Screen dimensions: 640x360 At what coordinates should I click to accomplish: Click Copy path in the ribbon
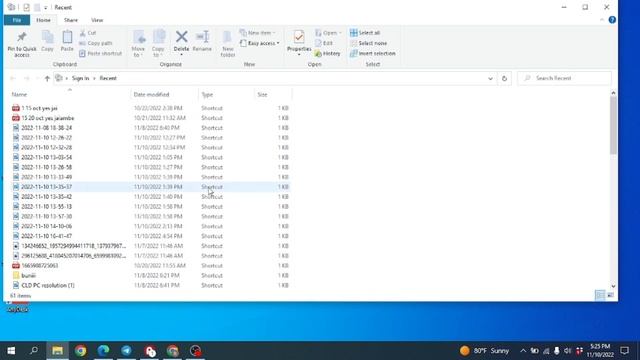[96, 43]
